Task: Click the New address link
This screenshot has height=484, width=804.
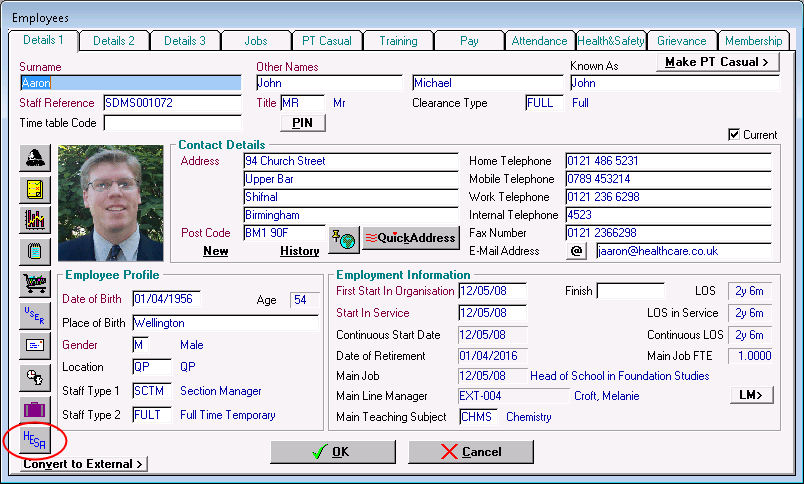Action: pos(215,251)
